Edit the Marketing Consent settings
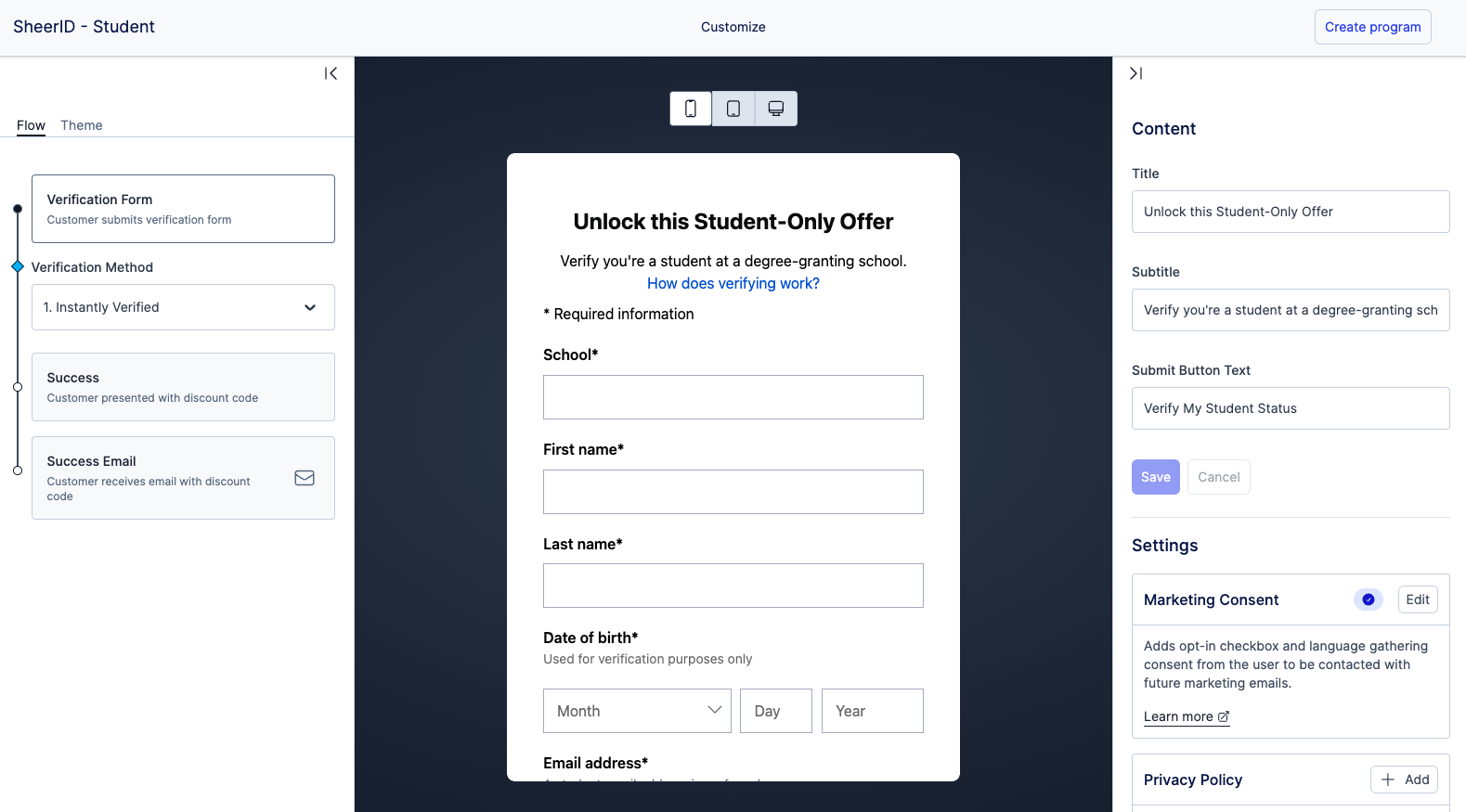Image resolution: width=1466 pixels, height=812 pixels. click(x=1418, y=599)
